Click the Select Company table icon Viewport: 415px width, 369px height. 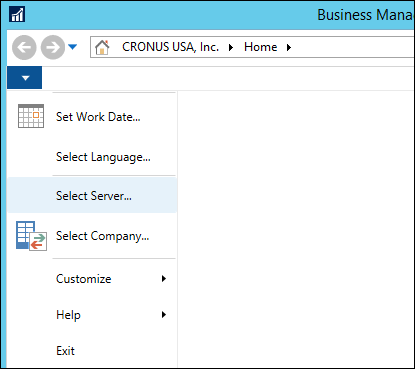coord(31,236)
